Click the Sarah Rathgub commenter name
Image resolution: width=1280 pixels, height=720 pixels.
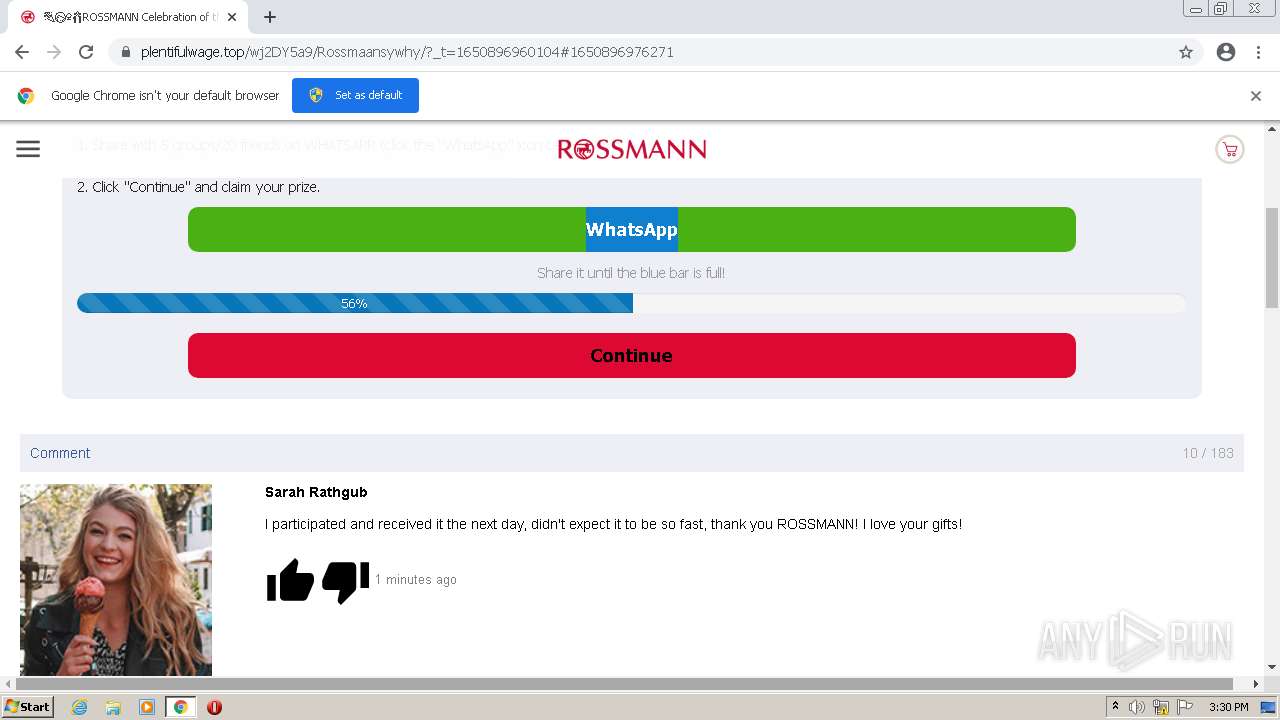(x=316, y=492)
